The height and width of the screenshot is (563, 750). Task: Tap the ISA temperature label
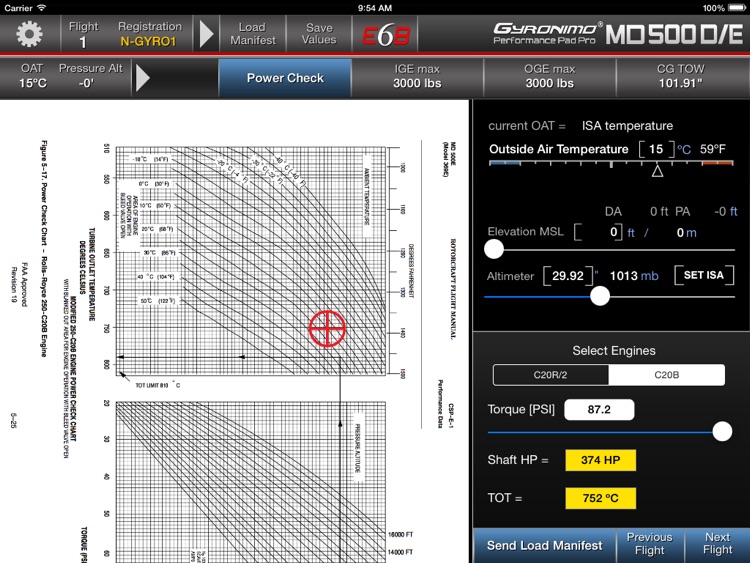[x=627, y=126]
